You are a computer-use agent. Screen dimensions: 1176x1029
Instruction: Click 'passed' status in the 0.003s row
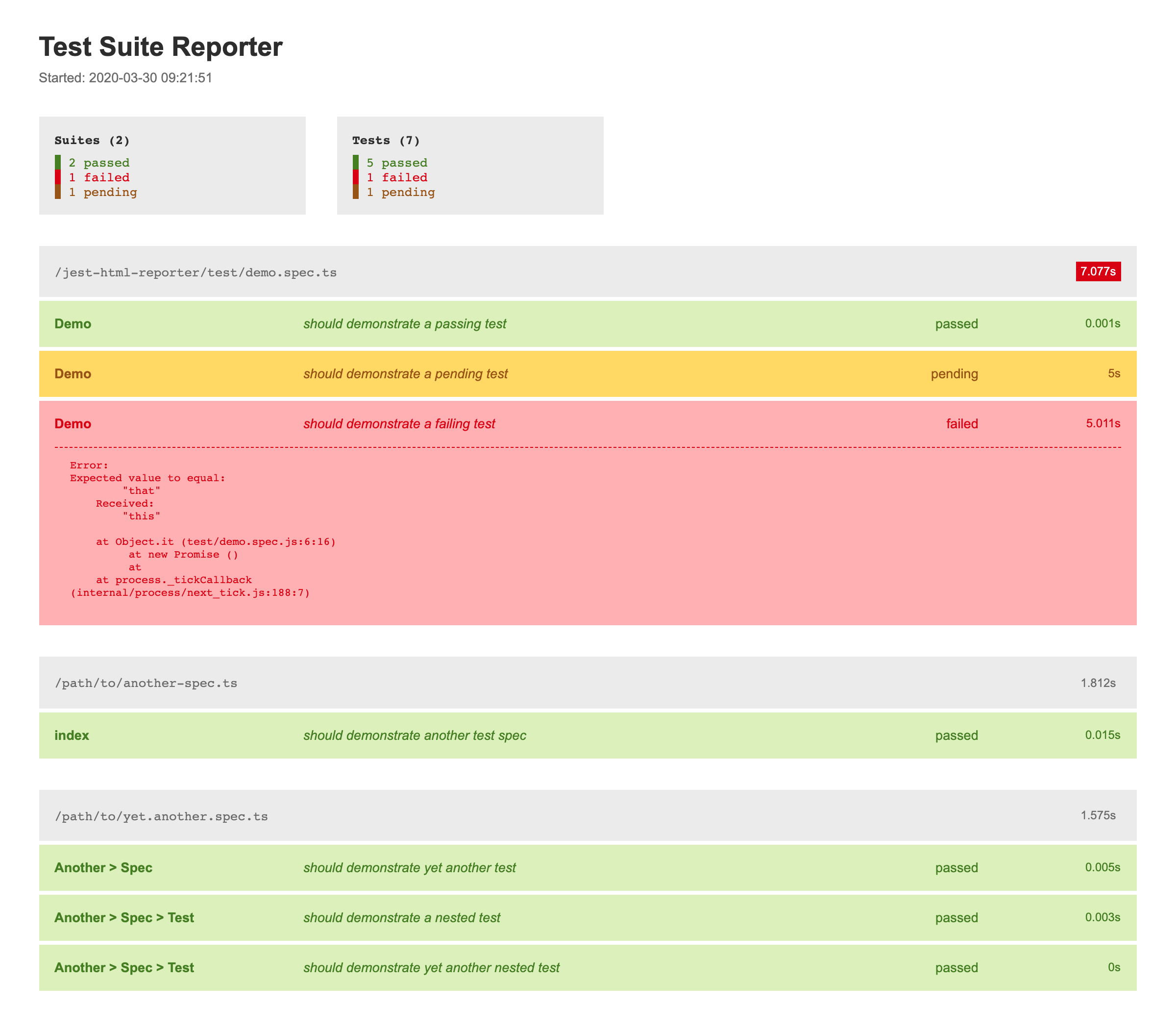tap(956, 918)
